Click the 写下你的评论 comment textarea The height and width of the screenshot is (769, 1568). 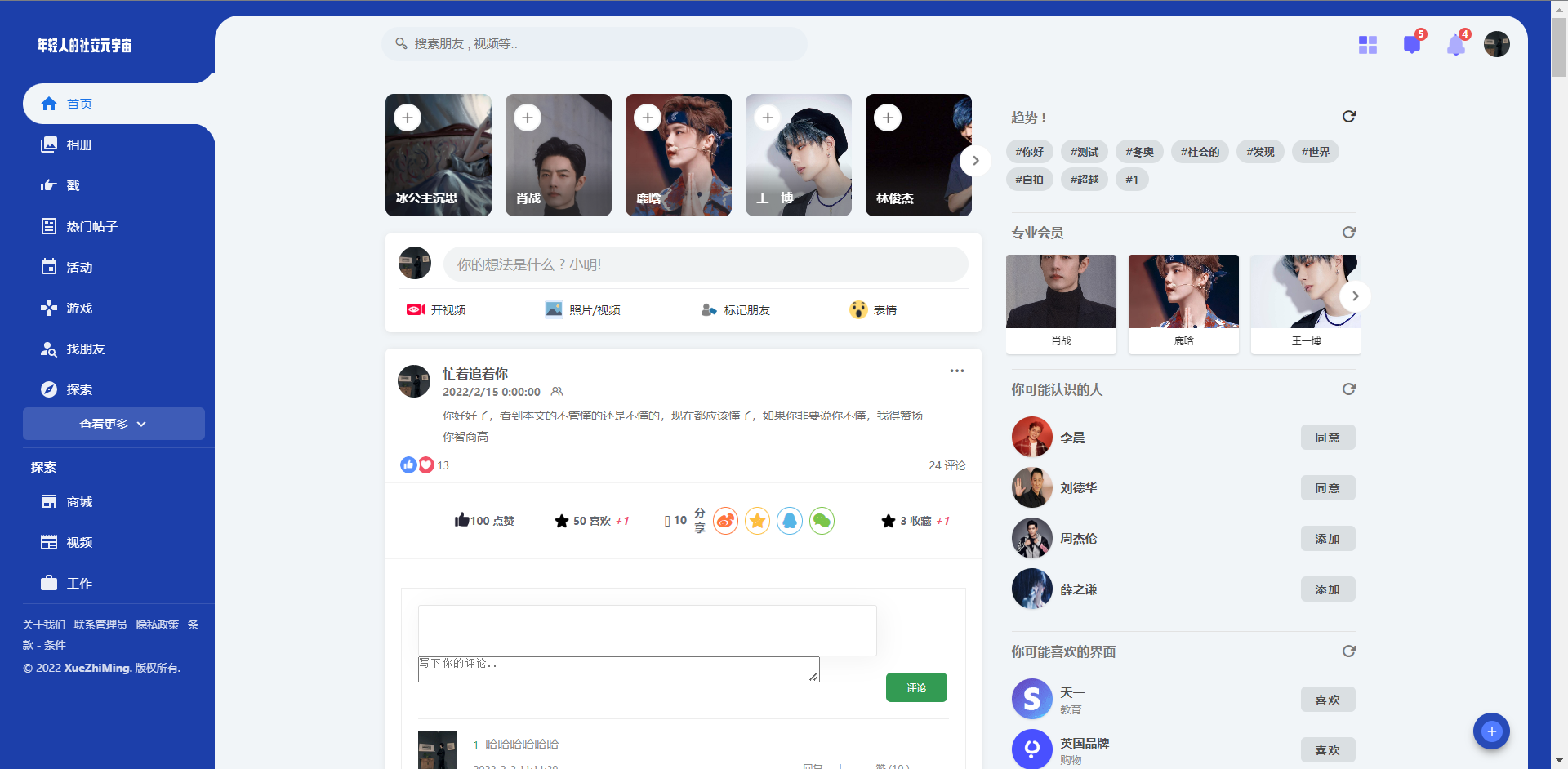click(x=618, y=669)
